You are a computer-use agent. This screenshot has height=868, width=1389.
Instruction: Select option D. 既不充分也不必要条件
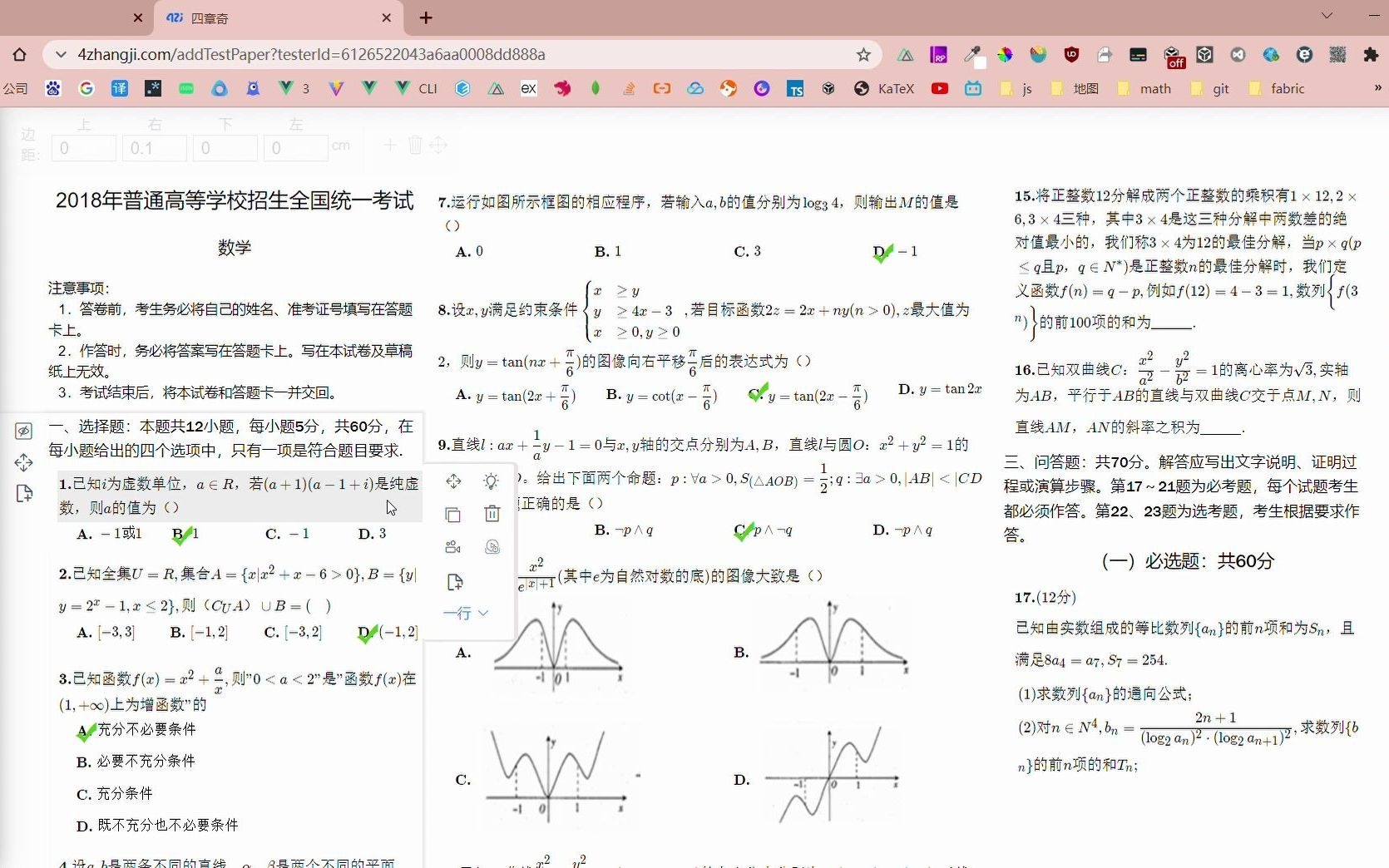pos(157,826)
